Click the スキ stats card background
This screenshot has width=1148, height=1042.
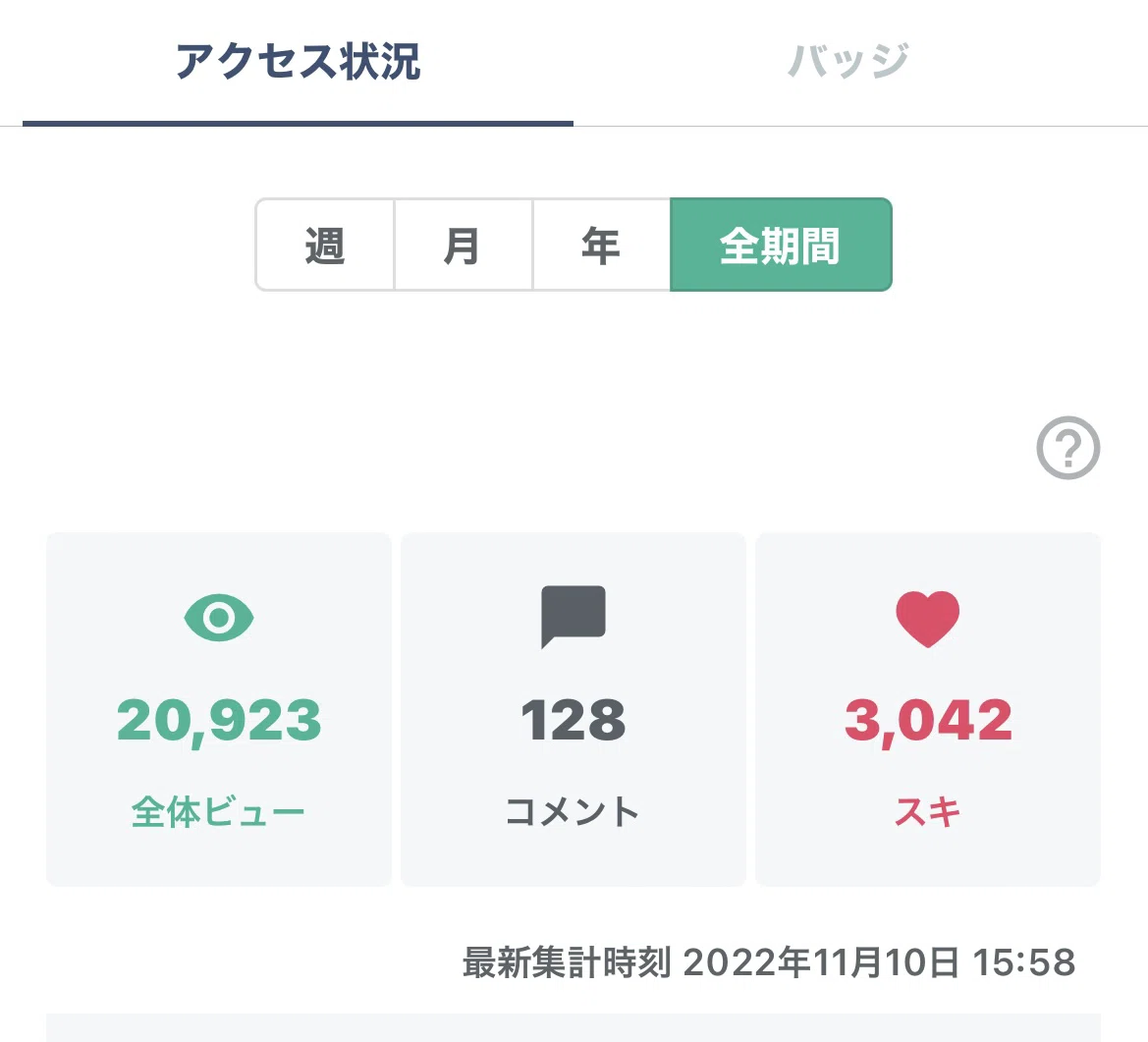click(928, 709)
